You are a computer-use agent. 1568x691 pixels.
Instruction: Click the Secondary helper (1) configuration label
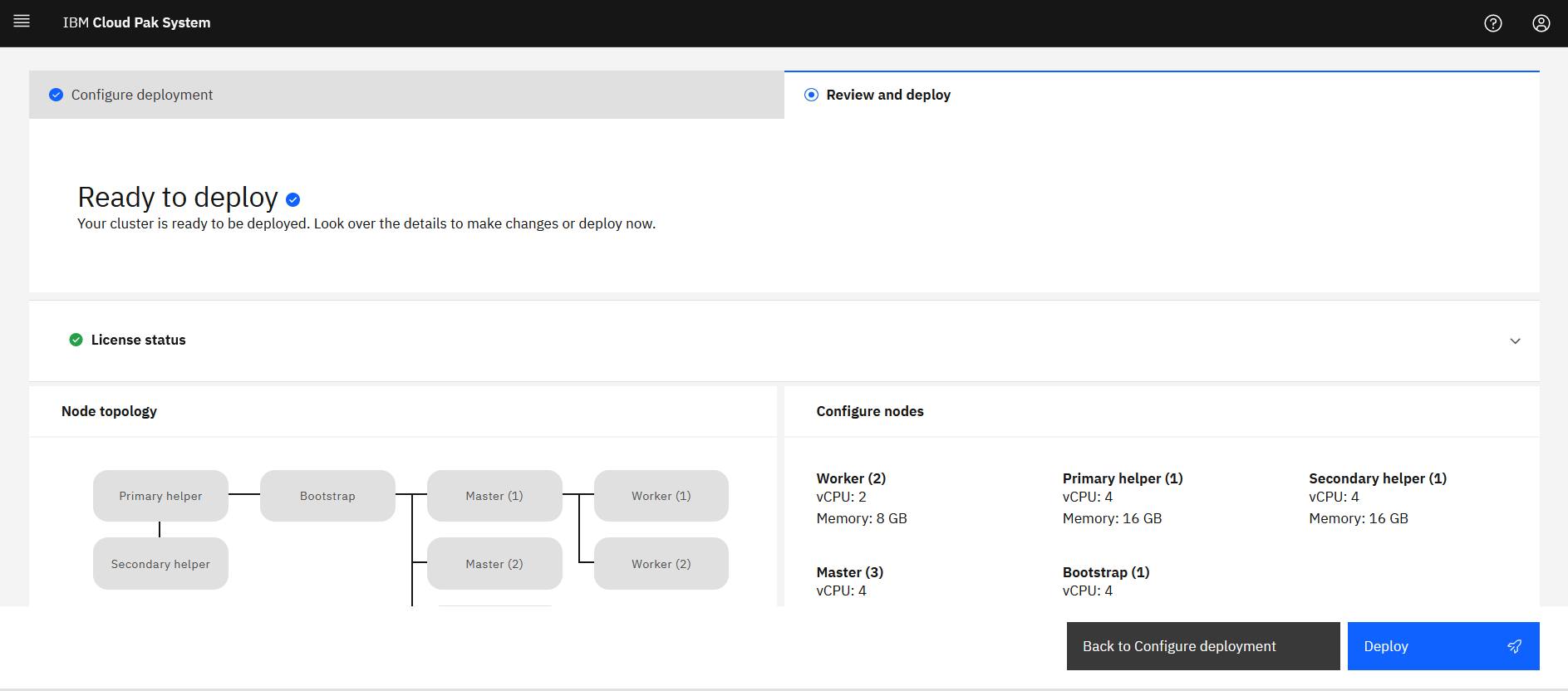[1378, 478]
